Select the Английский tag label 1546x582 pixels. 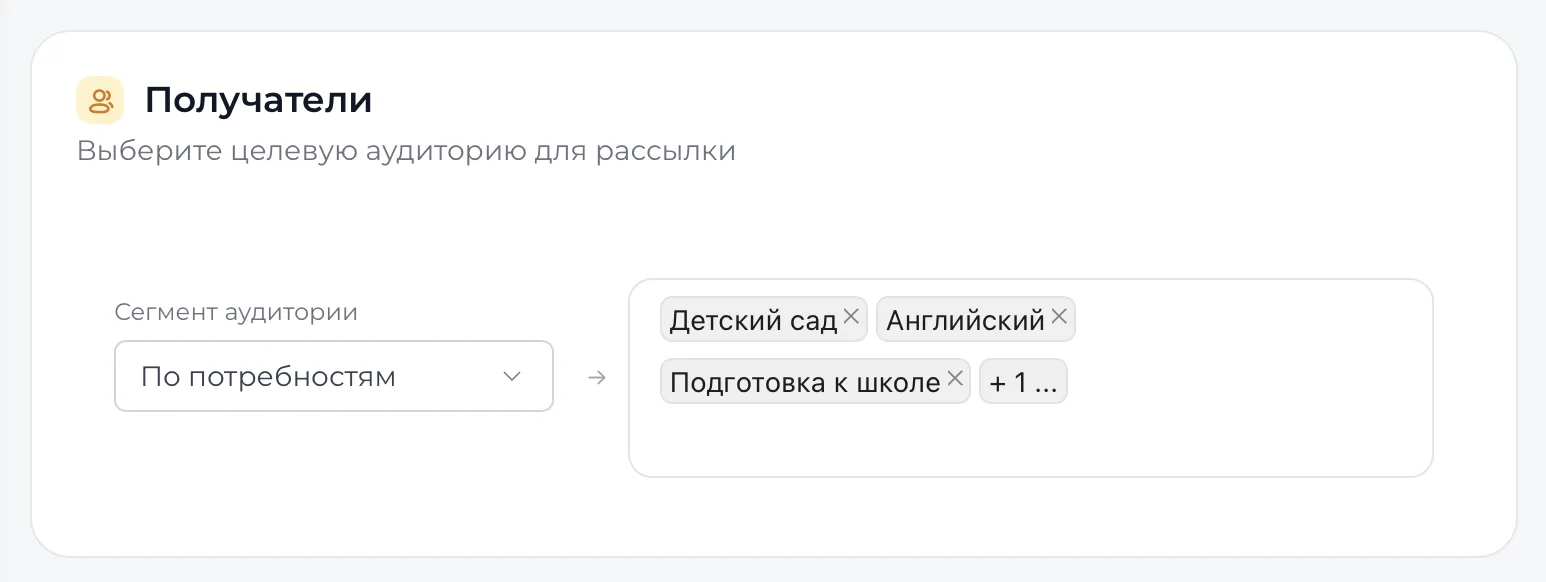(x=965, y=320)
